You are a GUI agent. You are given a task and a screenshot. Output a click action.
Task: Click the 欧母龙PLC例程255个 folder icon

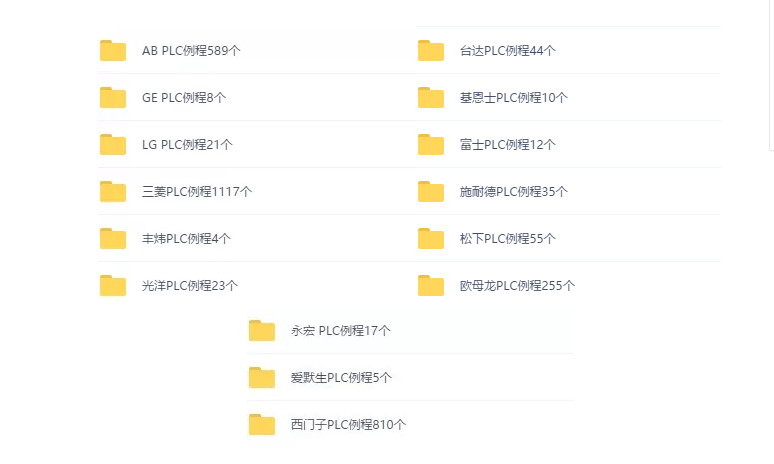coord(431,286)
